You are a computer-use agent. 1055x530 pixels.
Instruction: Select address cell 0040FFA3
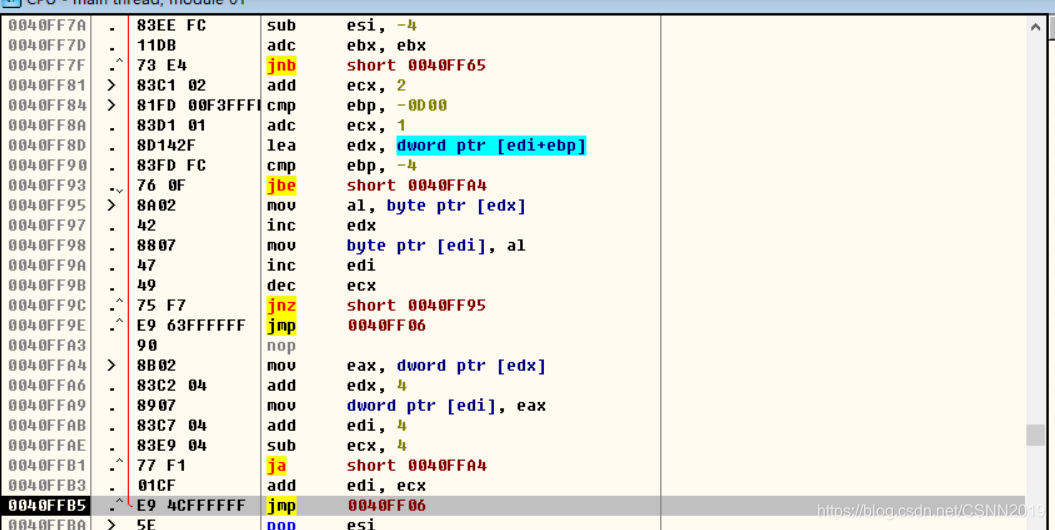(47, 346)
